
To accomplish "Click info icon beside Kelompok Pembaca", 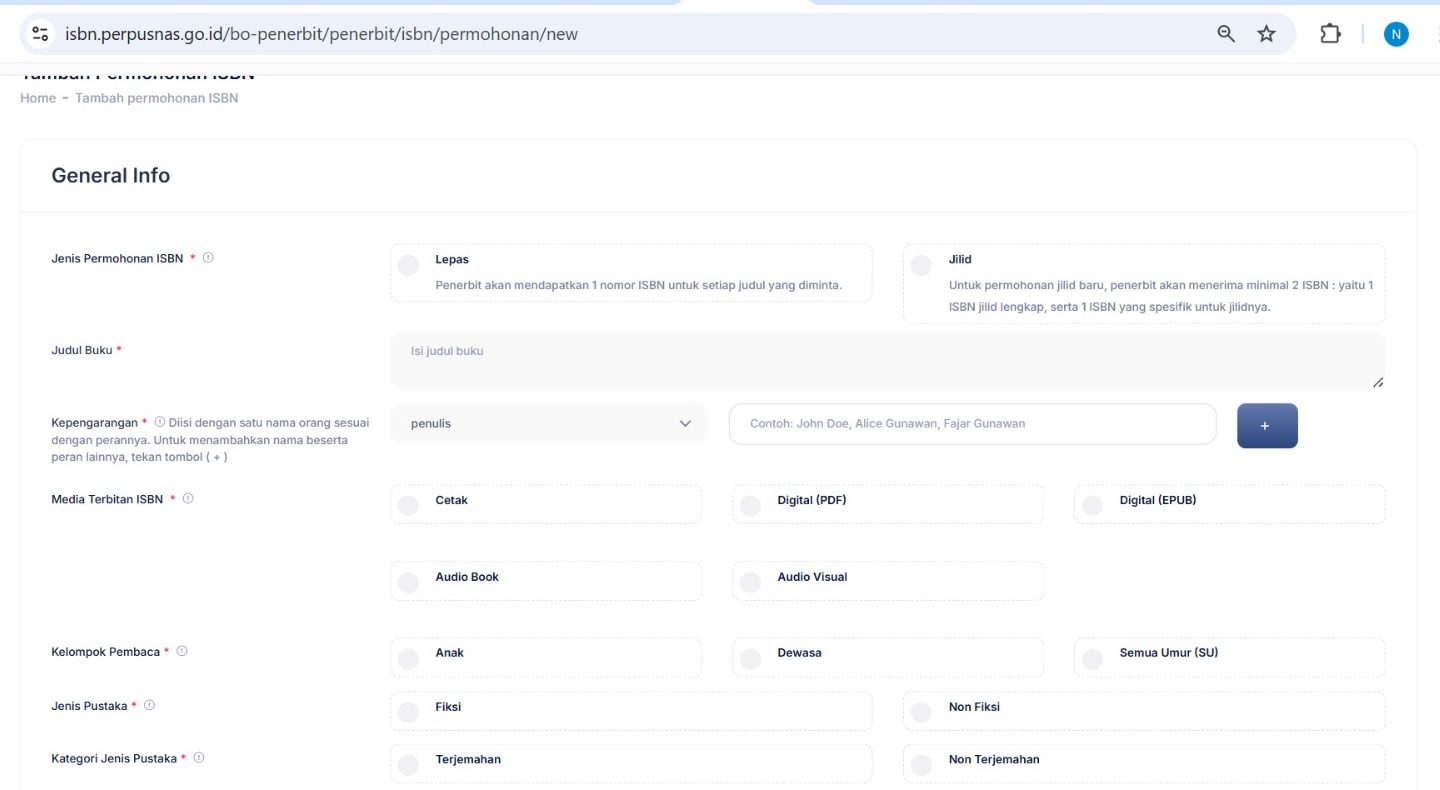I will tap(182, 652).
